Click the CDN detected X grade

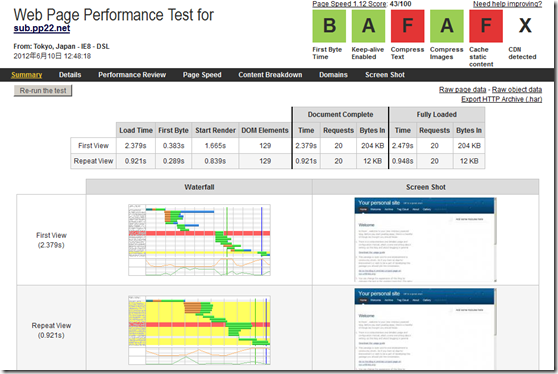(x=525, y=26)
